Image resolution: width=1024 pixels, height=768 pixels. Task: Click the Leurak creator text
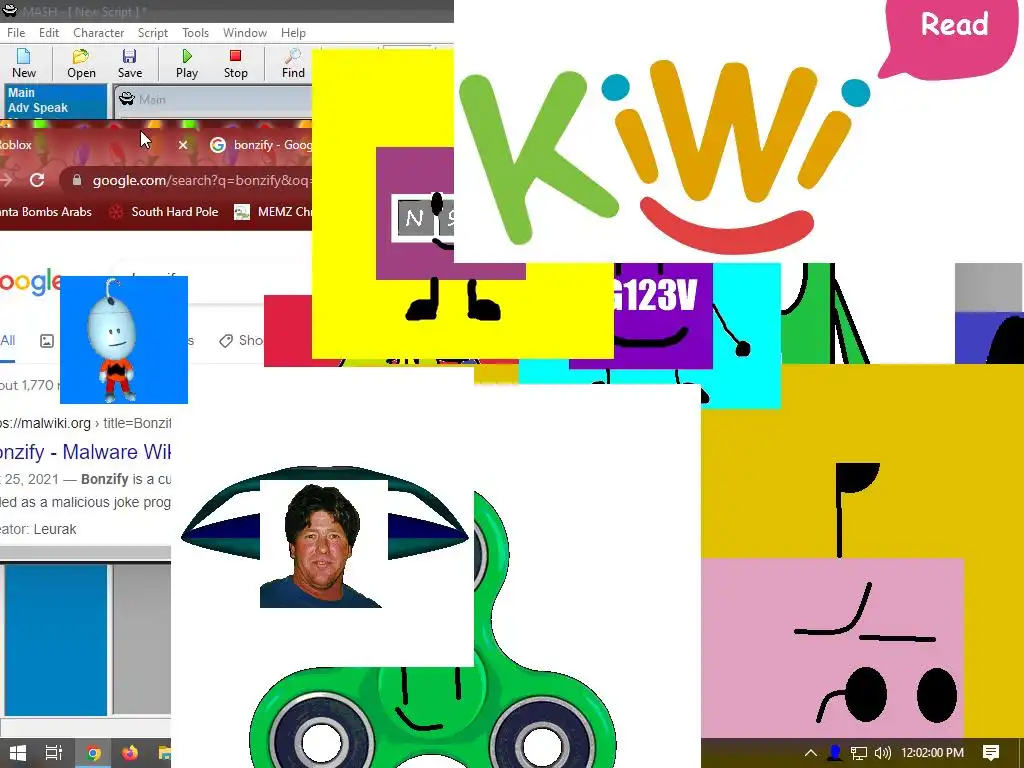(55, 529)
